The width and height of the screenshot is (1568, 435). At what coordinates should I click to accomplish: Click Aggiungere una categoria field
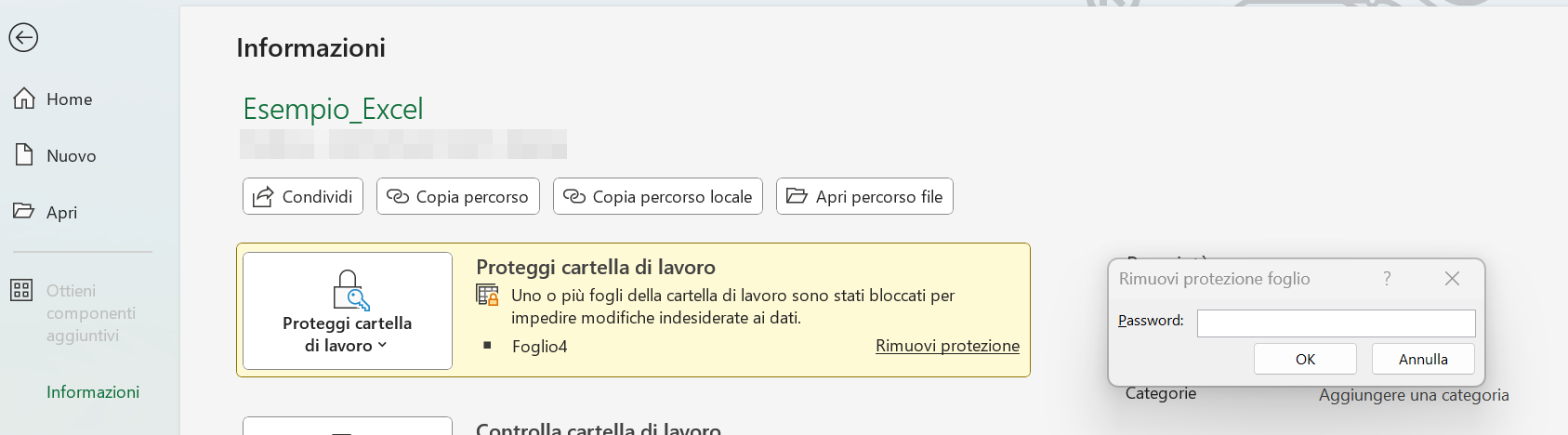click(1413, 395)
